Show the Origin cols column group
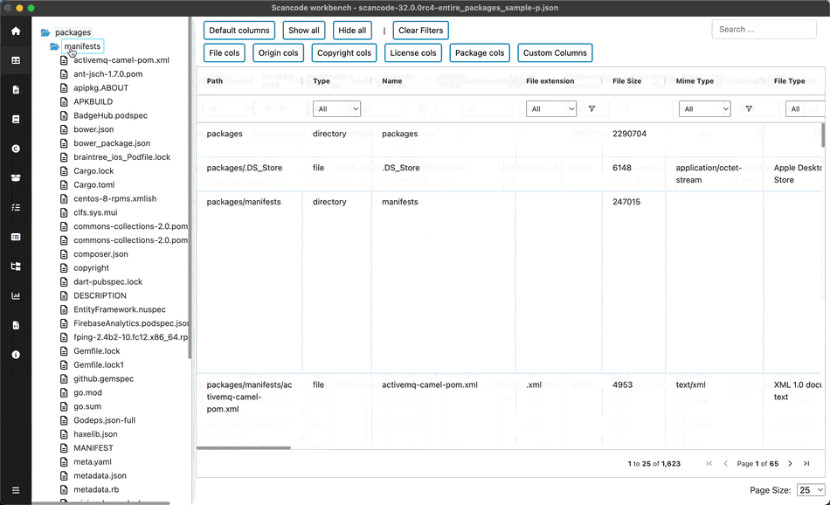 click(278, 53)
